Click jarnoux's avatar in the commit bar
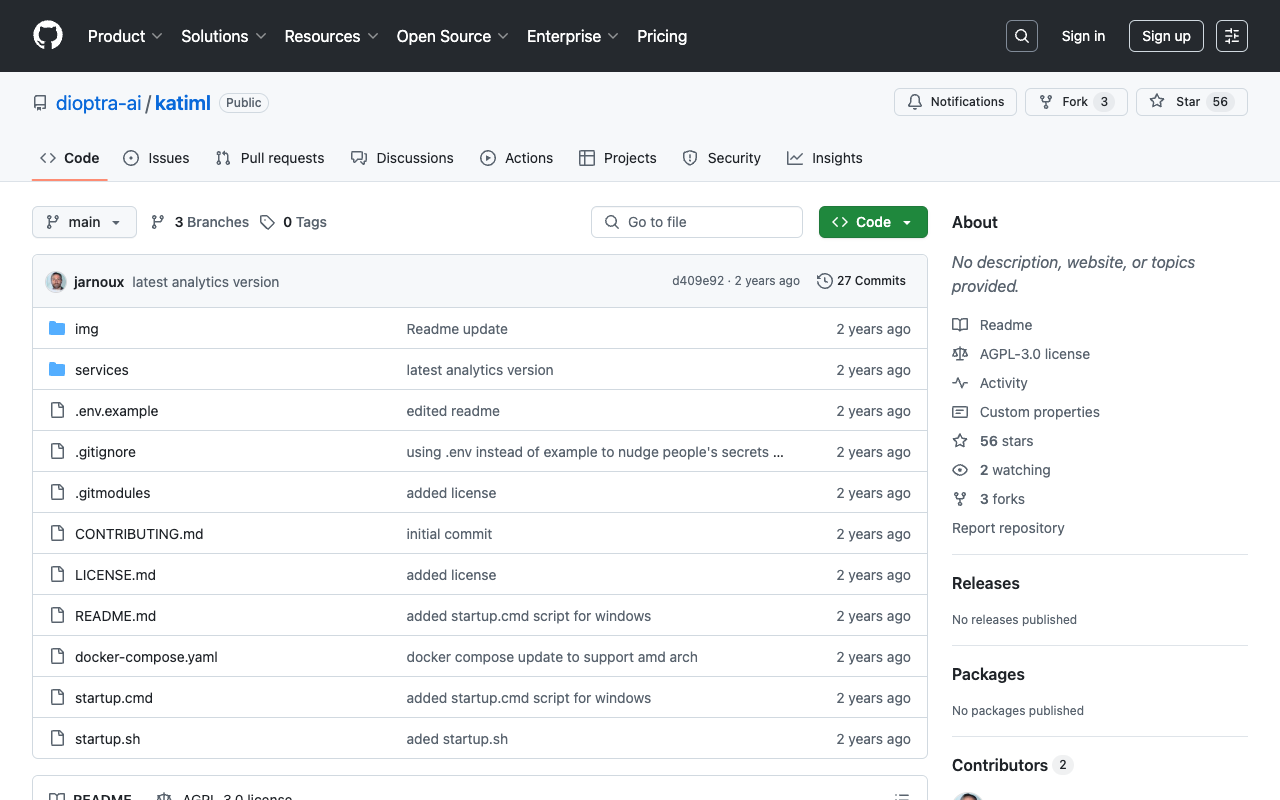This screenshot has height=800, width=1280. click(56, 282)
